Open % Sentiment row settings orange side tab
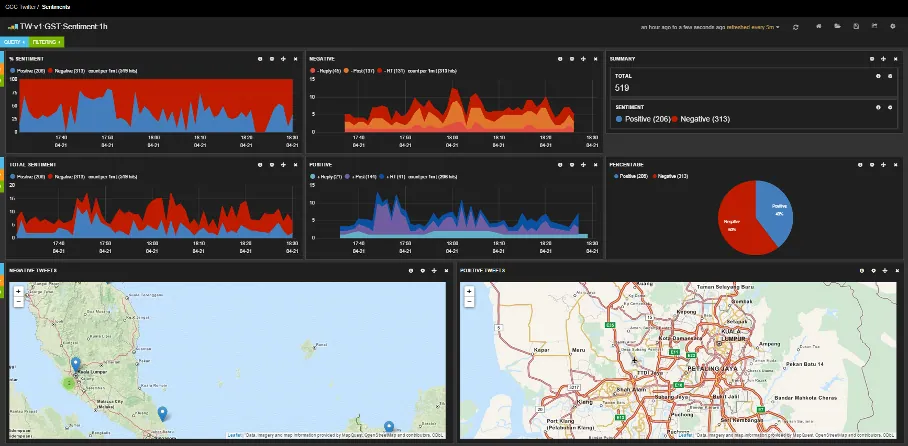 click(x=2, y=68)
